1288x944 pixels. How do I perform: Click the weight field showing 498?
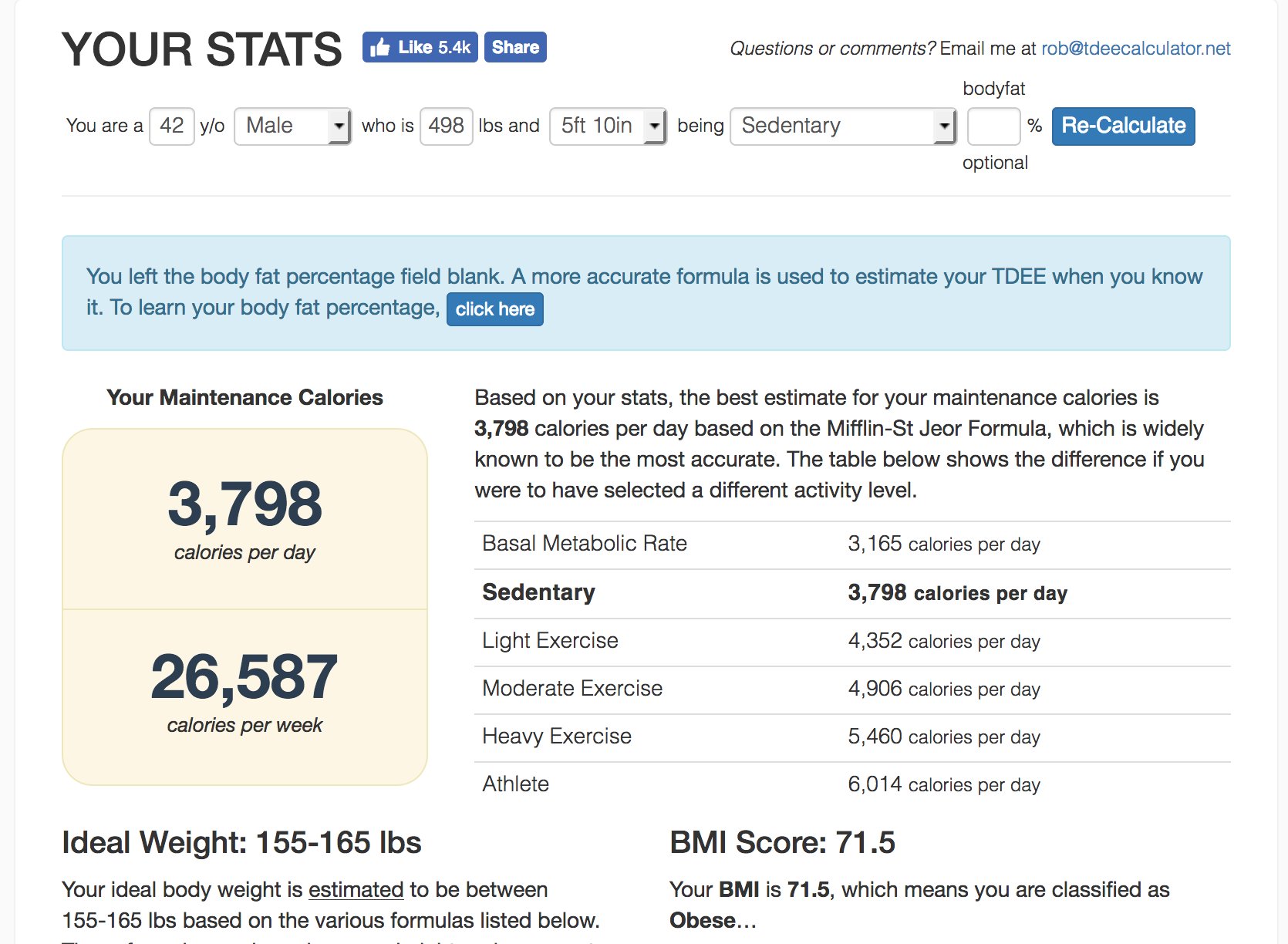(x=446, y=126)
